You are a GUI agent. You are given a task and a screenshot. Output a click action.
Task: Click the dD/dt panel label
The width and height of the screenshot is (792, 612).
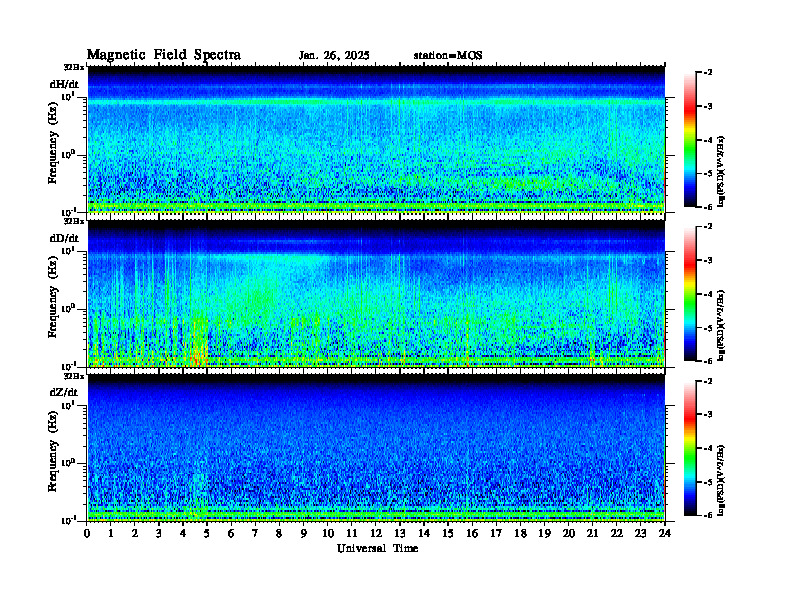[x=64, y=238]
